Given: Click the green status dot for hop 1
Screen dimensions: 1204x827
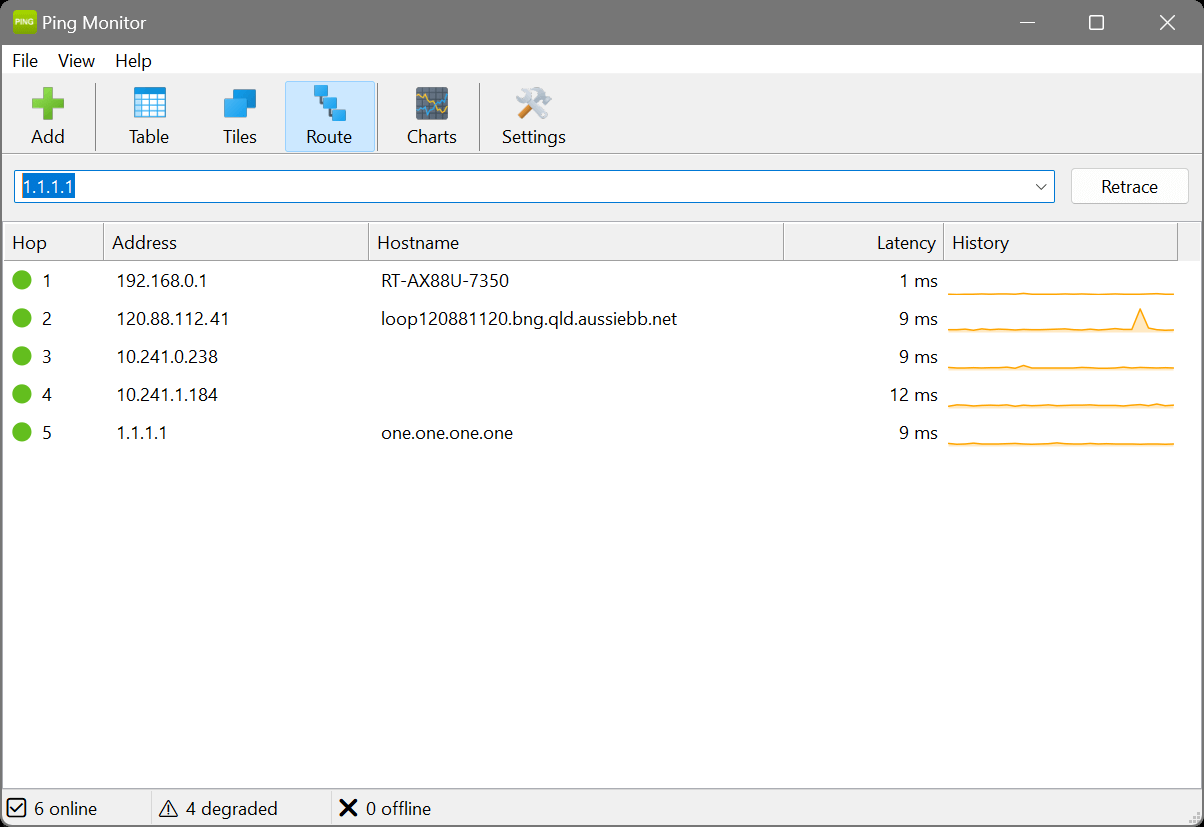Looking at the screenshot, I should coord(22,280).
